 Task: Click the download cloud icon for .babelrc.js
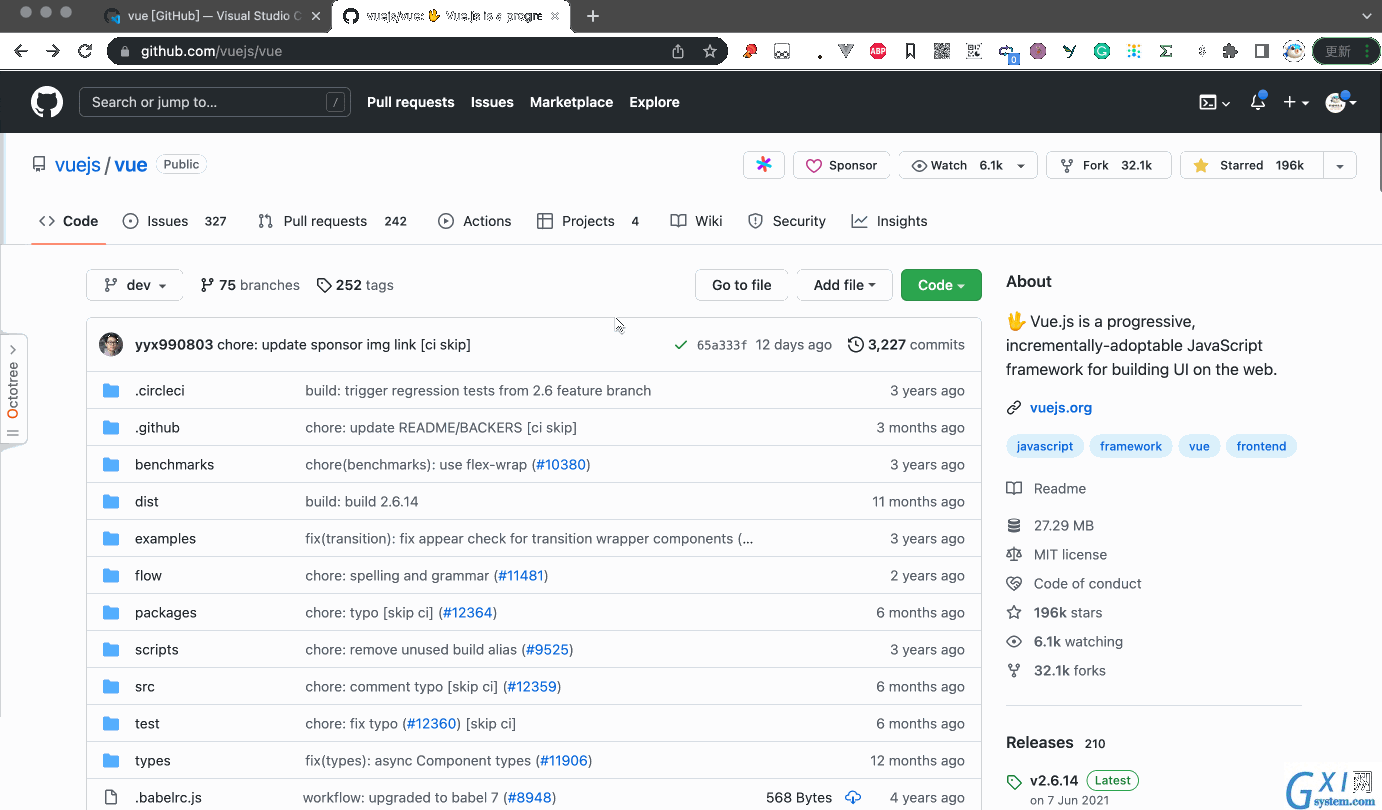pyautogui.click(x=853, y=797)
